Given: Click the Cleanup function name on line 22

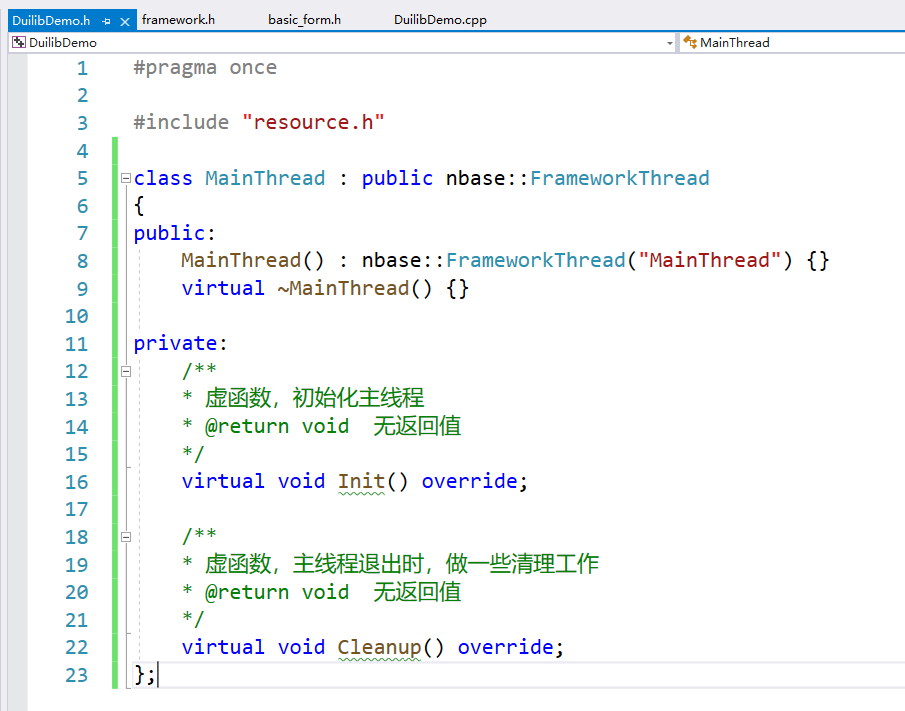Looking at the screenshot, I should pyautogui.click(x=379, y=647).
